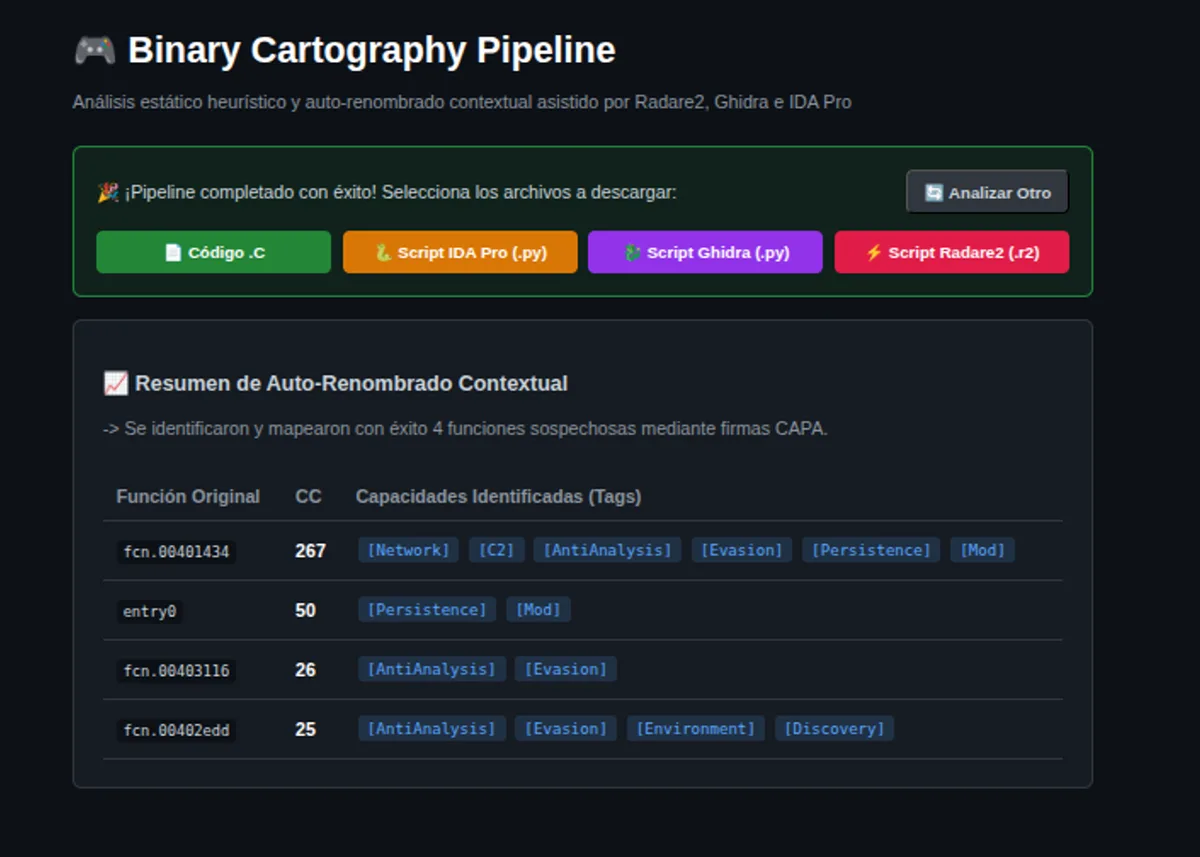Click the Resumen de Auto-Renombrado Contextual heading
Image resolution: width=1200 pixels, height=857 pixels.
[351, 383]
